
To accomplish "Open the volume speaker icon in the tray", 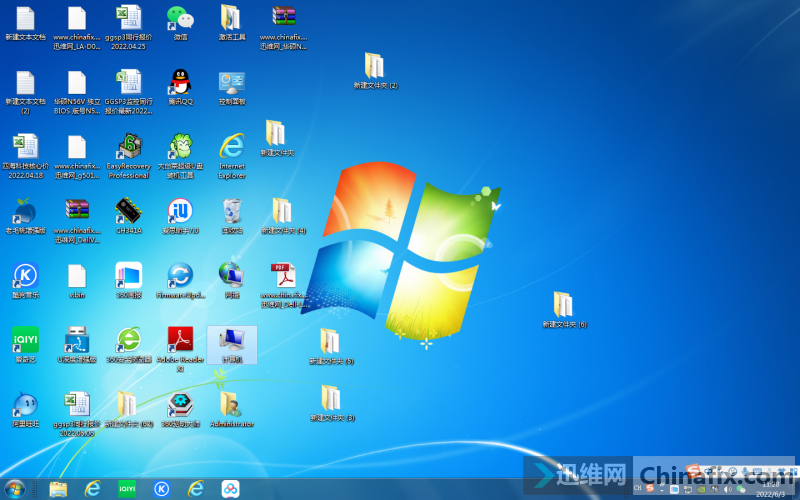I will [727, 489].
